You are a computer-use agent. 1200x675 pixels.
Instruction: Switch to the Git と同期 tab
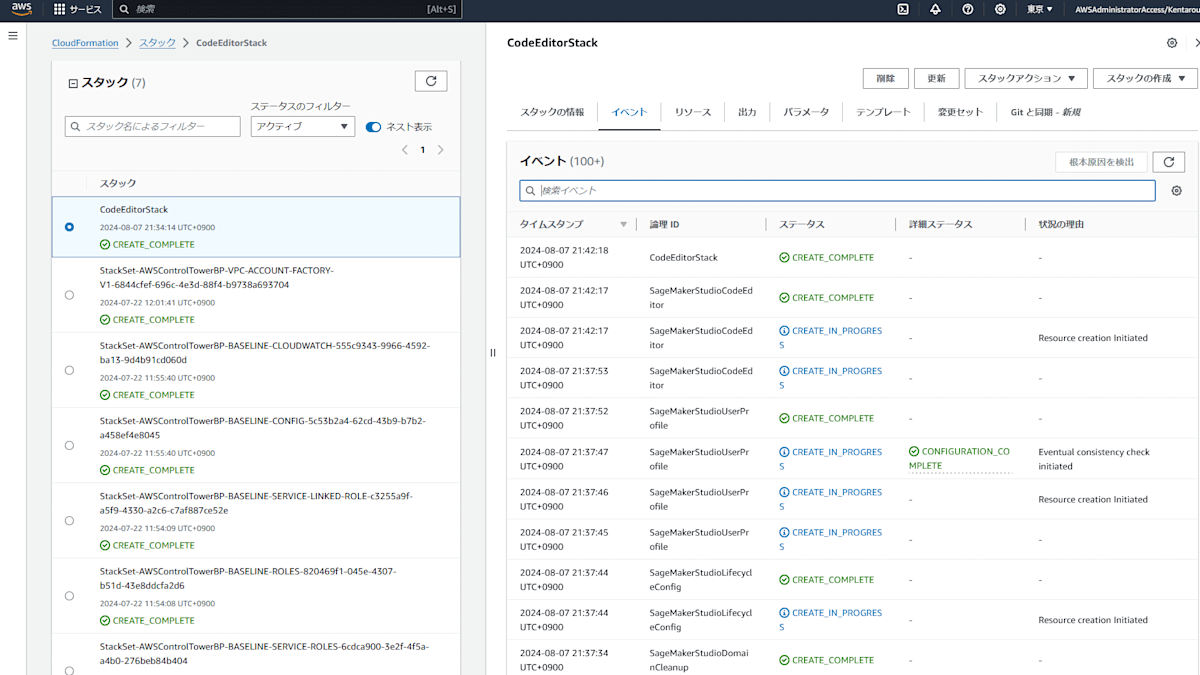click(1045, 112)
